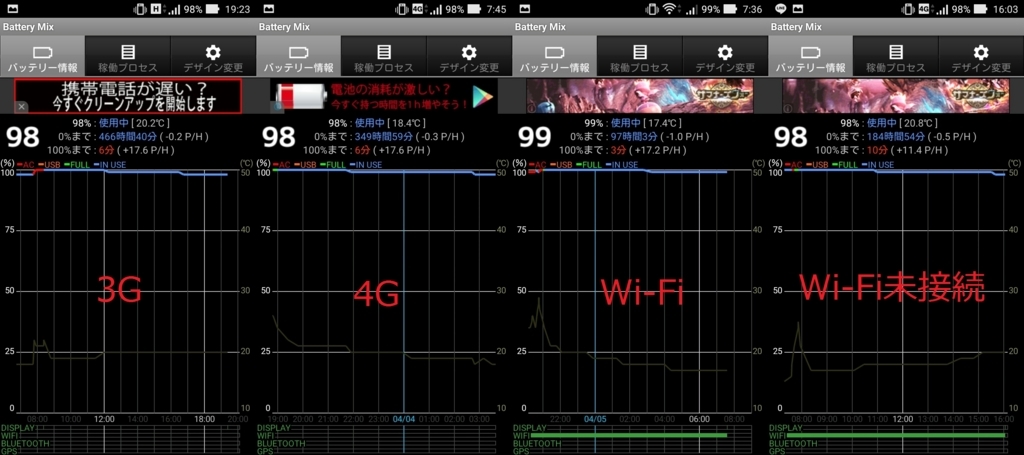
Task: Tap the battery icon beside the 7:36 clock
Action: click(730, 9)
